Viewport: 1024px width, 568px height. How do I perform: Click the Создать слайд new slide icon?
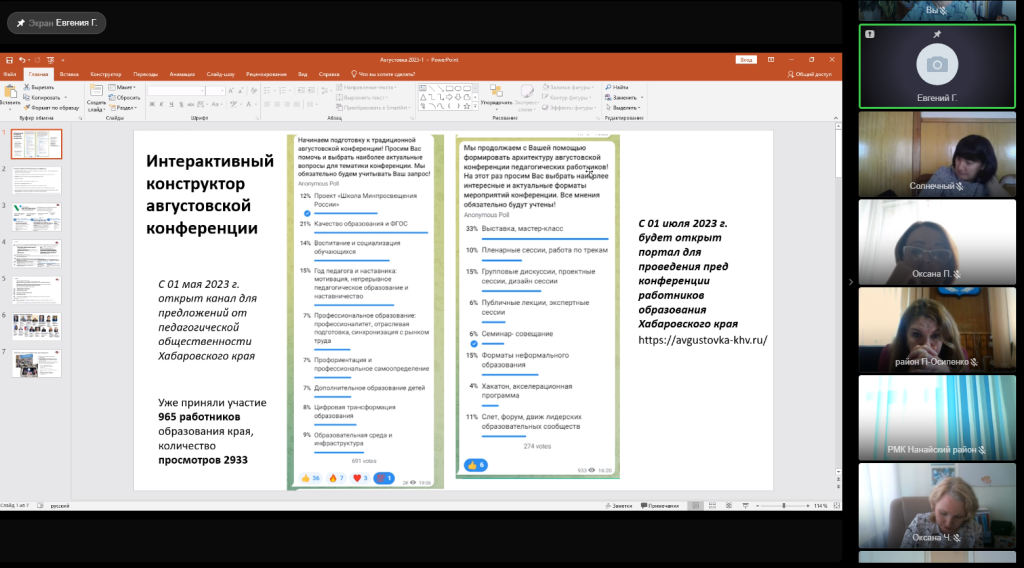point(96,91)
